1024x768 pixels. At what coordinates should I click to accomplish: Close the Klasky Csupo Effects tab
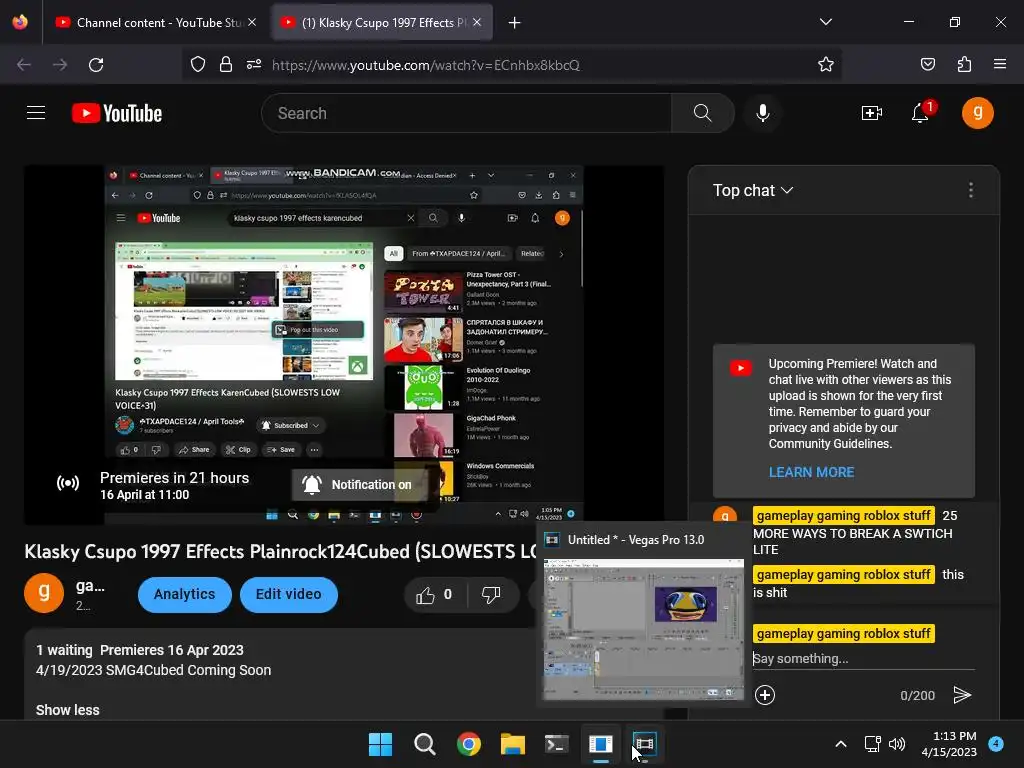pyautogui.click(x=477, y=22)
